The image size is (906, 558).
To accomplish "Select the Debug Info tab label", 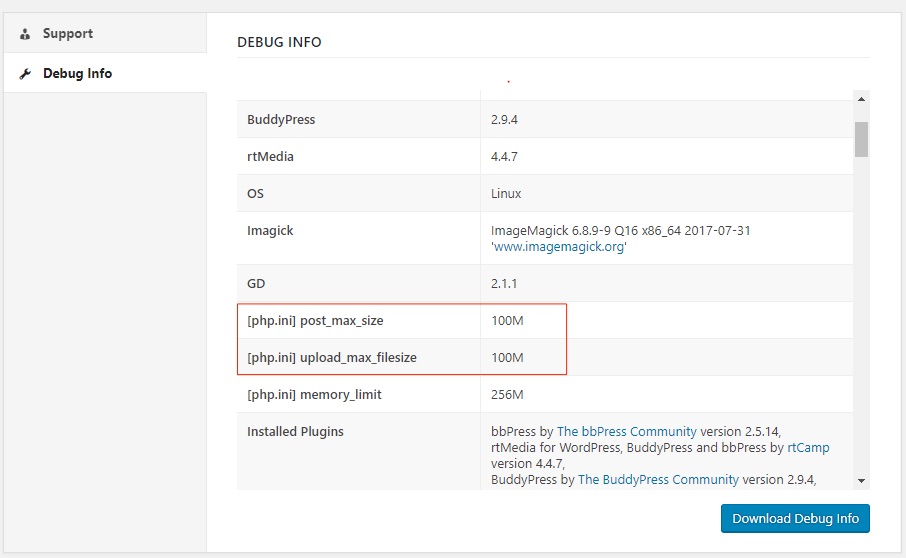I will (77, 74).
